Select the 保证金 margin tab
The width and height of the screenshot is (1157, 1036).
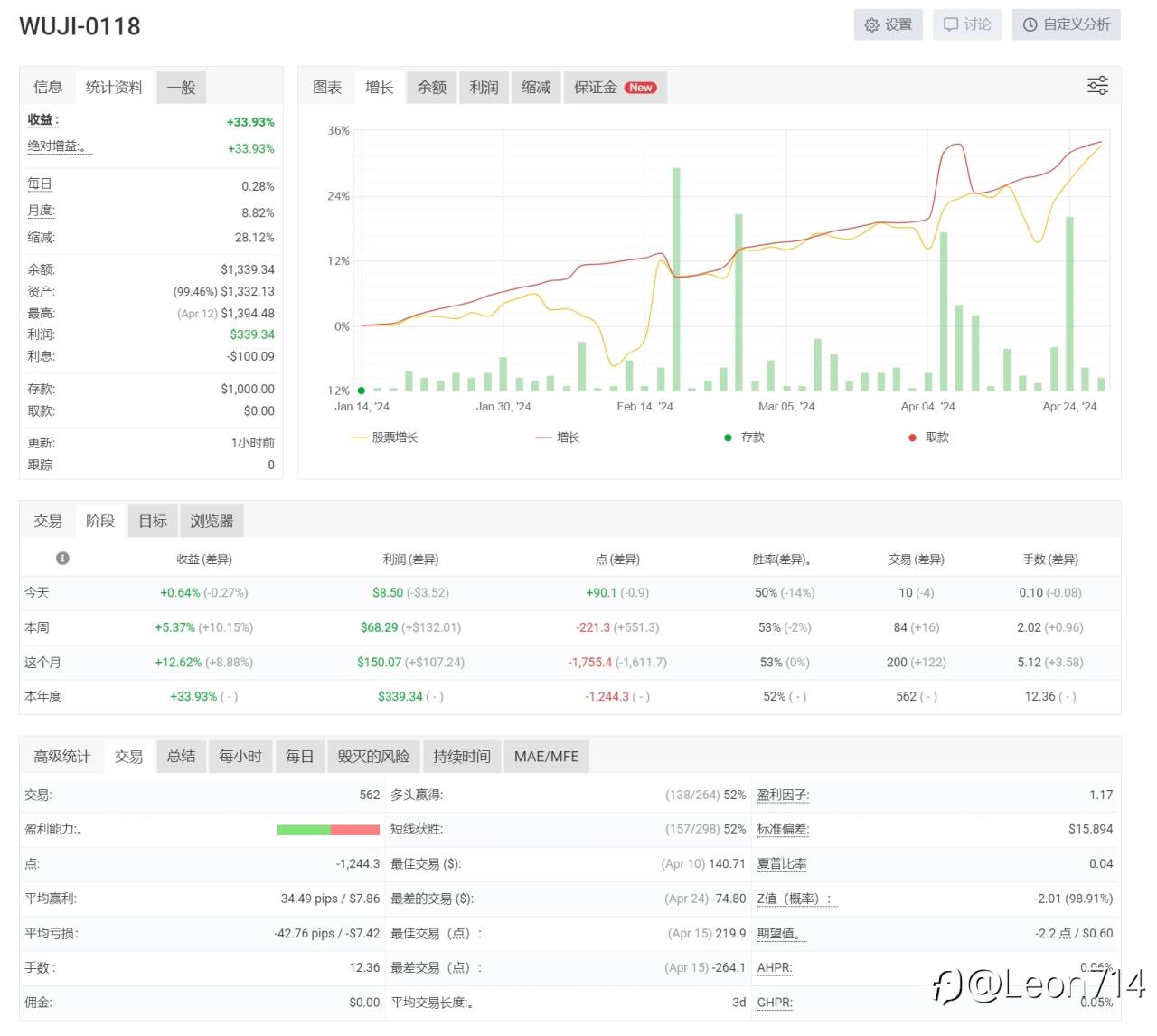615,87
